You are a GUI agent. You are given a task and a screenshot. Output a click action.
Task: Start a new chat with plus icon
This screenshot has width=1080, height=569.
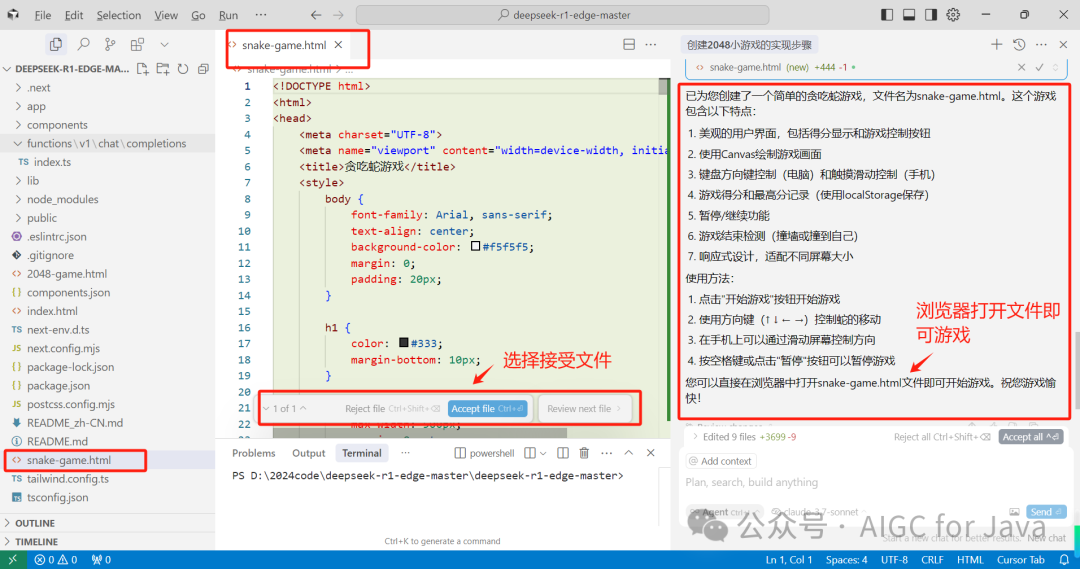[x=996, y=45]
